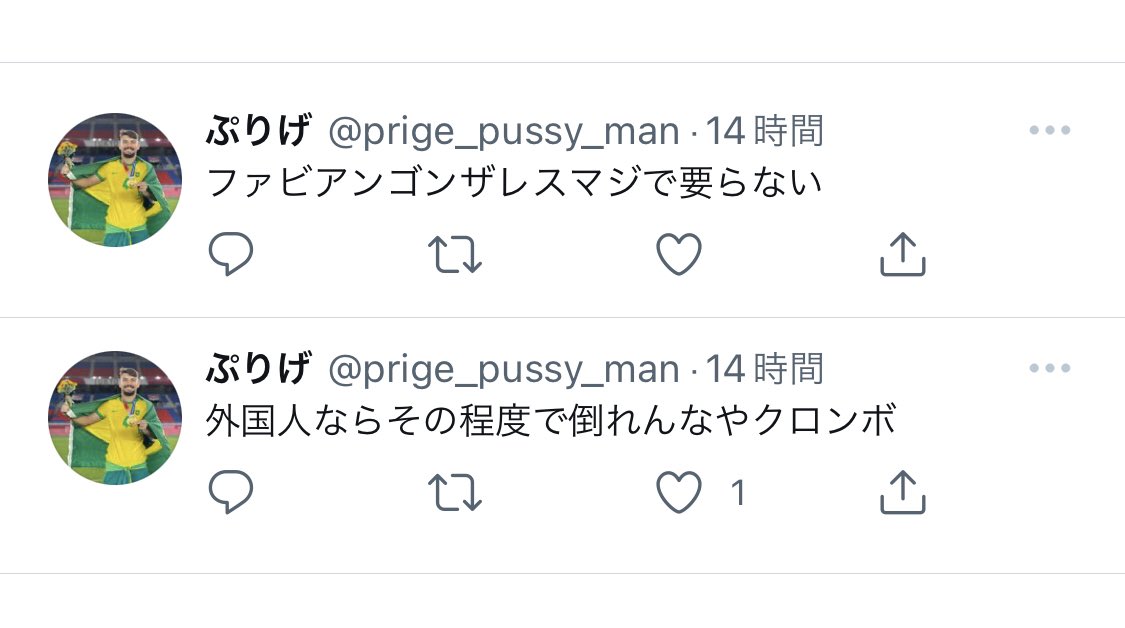Open the first tweet's text
The height and width of the screenshot is (628, 1125).
point(514,182)
